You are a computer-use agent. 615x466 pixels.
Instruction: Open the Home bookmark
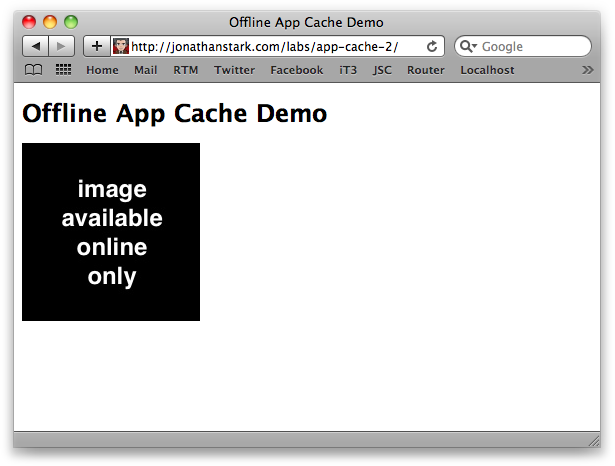[x=102, y=70]
